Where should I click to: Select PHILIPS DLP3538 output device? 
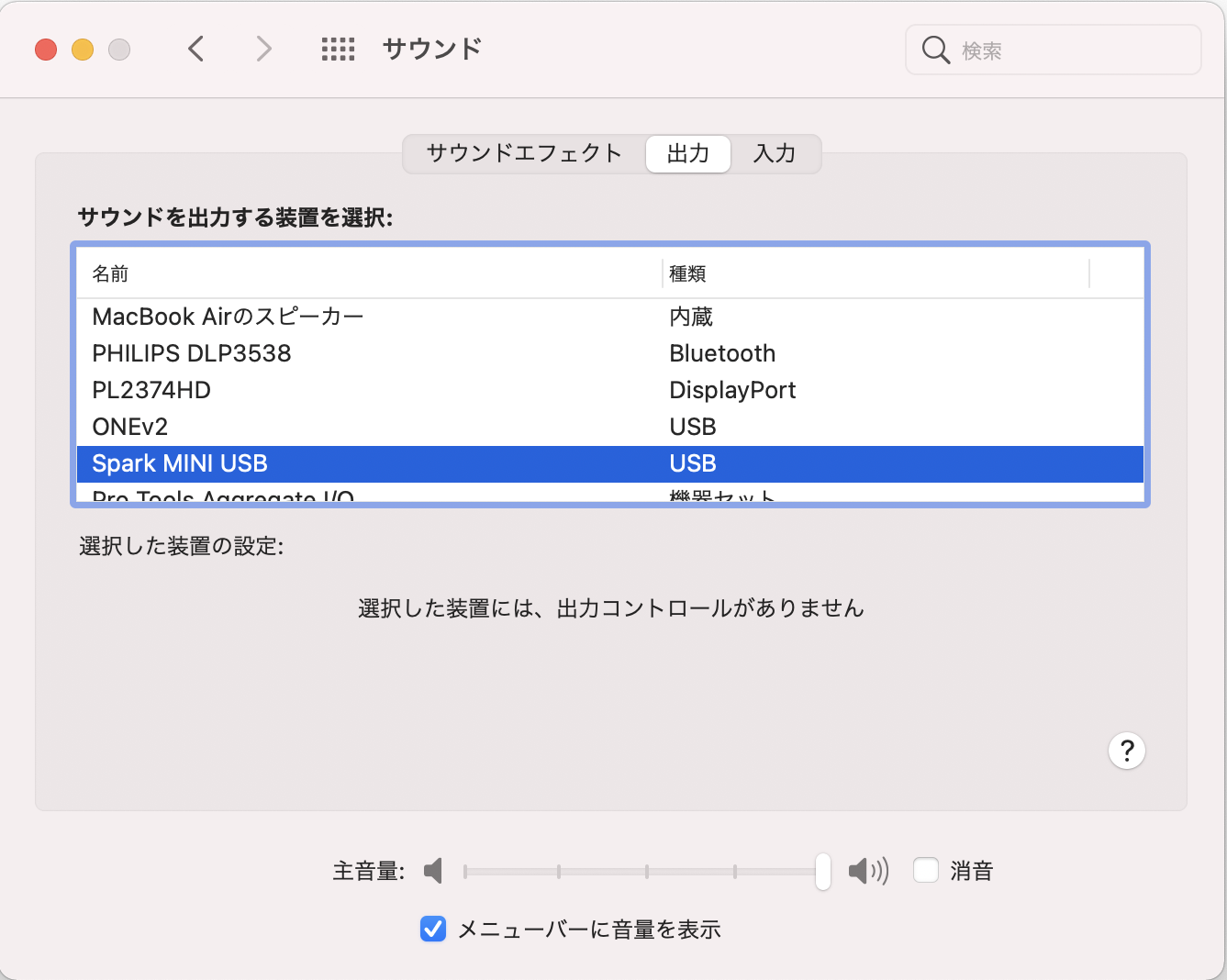[610, 353]
